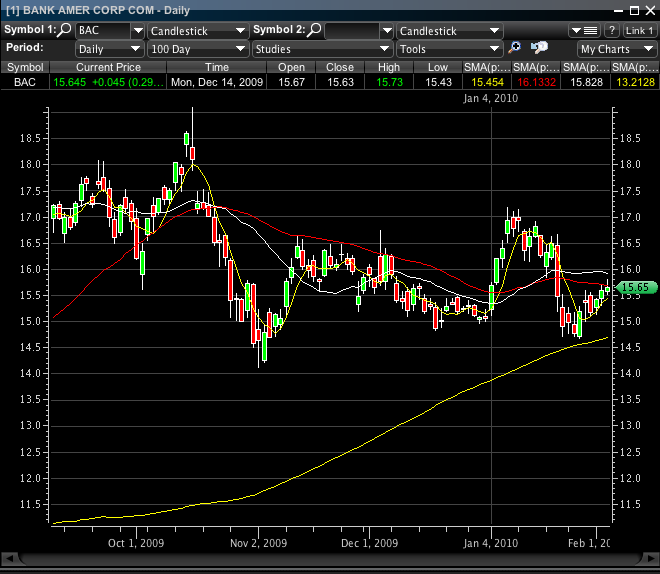Open the My Charts dropdown
This screenshot has height=574, width=660.
pyautogui.click(x=615, y=48)
